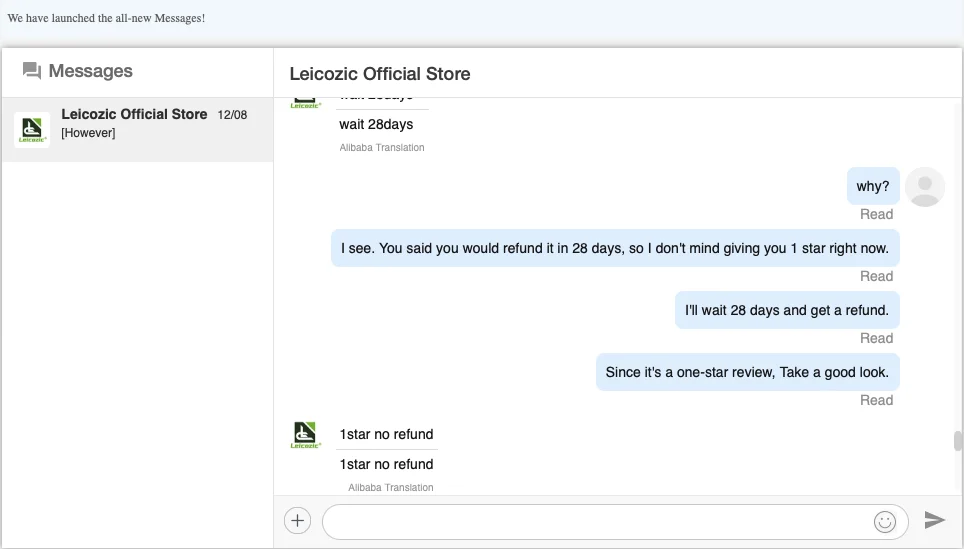Click "I'll wait 28 days and get a refund." bubble
The image size is (964, 549).
[787, 310]
